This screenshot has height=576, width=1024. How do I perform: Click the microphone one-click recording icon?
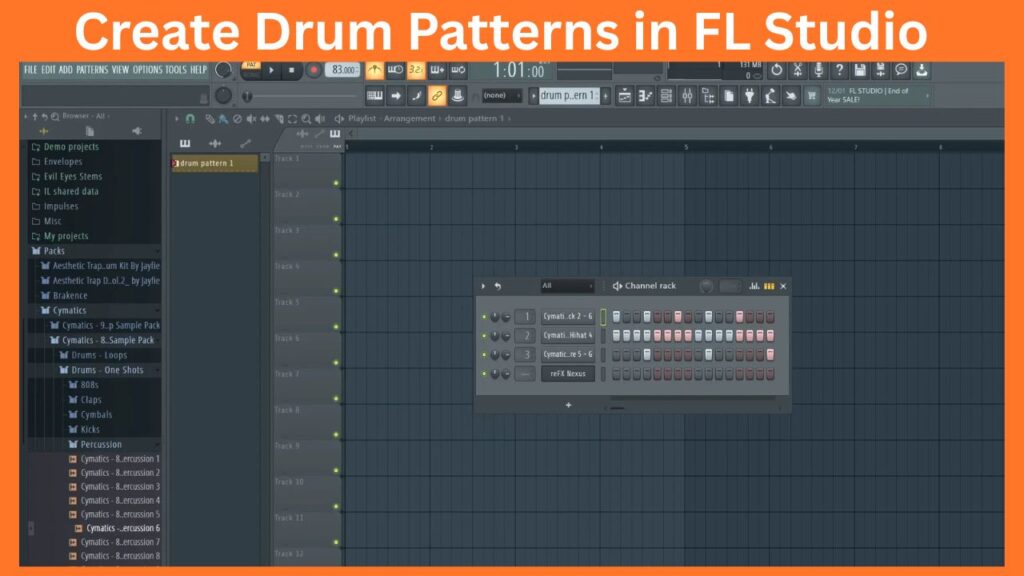[818, 70]
